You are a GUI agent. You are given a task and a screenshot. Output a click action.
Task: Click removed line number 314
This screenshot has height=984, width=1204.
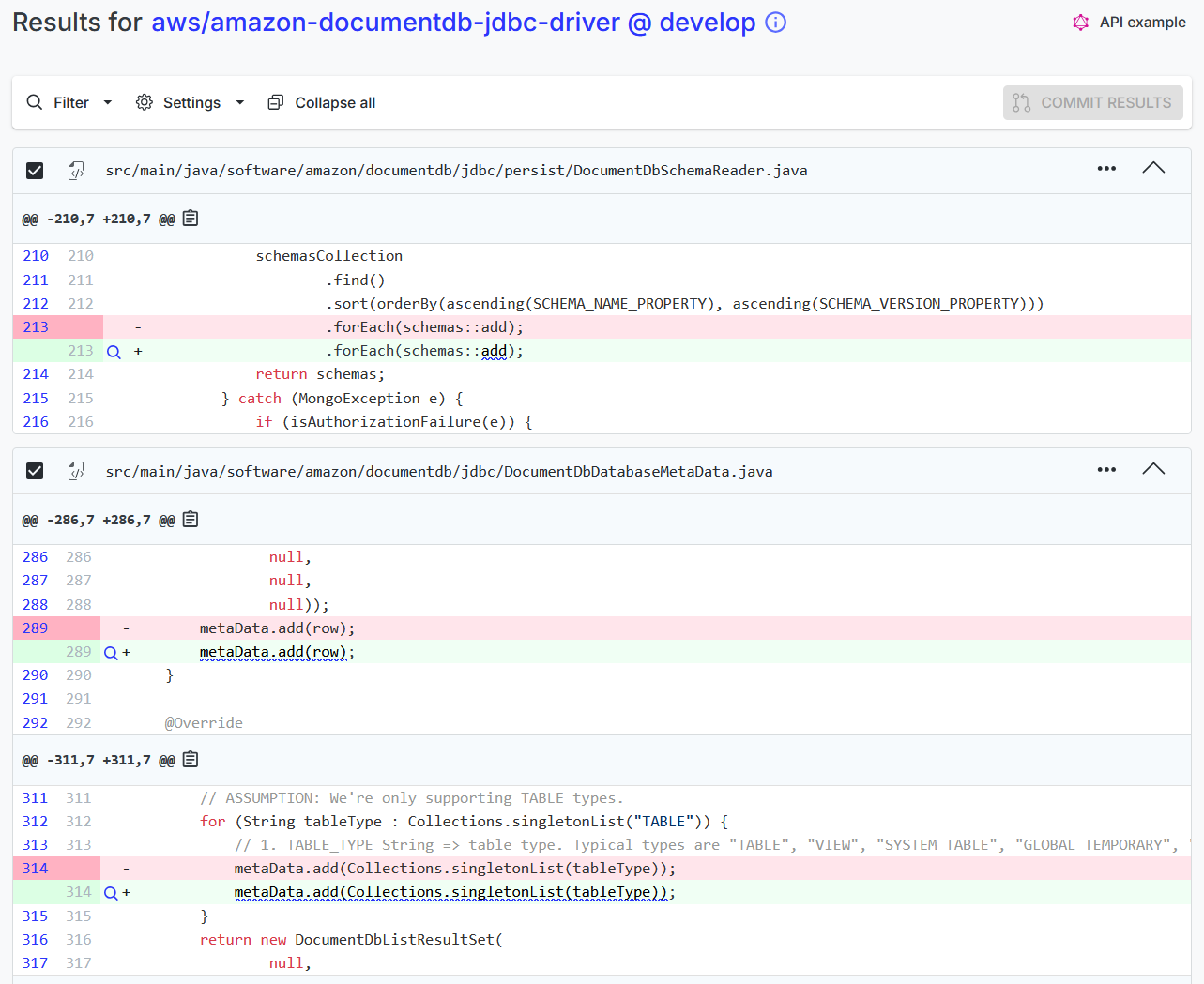click(35, 869)
